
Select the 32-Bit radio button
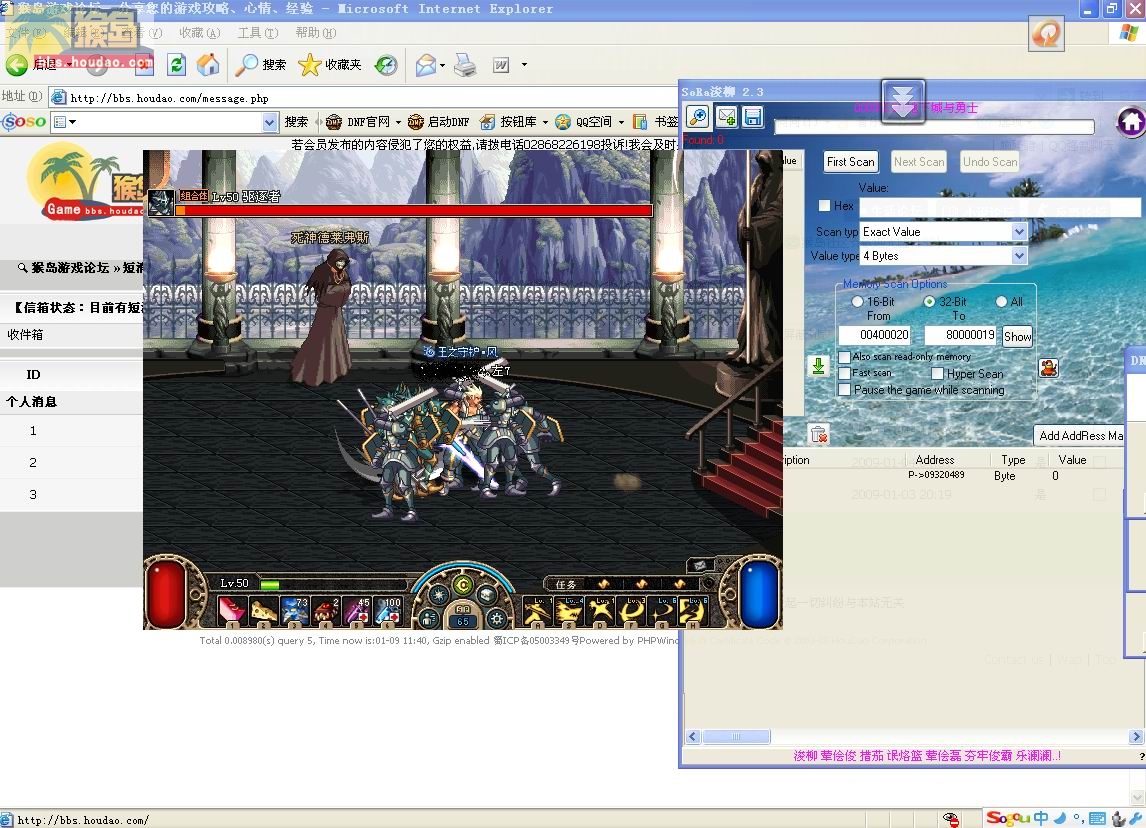(929, 301)
